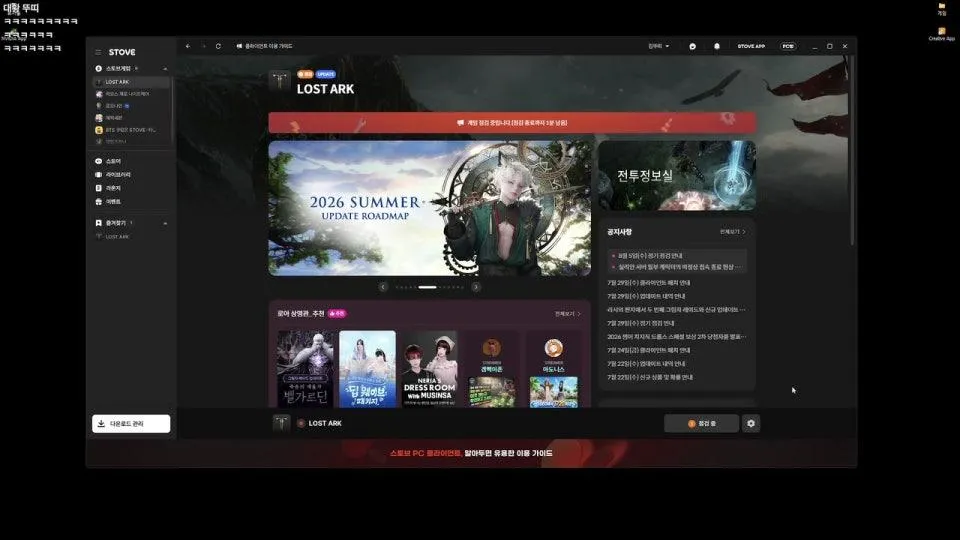Click the red maintenance notice banner
Image resolution: width=960 pixels, height=540 pixels.
click(512, 123)
